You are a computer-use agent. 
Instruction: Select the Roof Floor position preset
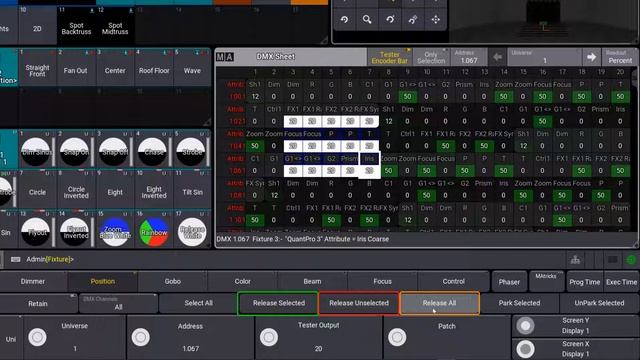(154, 68)
